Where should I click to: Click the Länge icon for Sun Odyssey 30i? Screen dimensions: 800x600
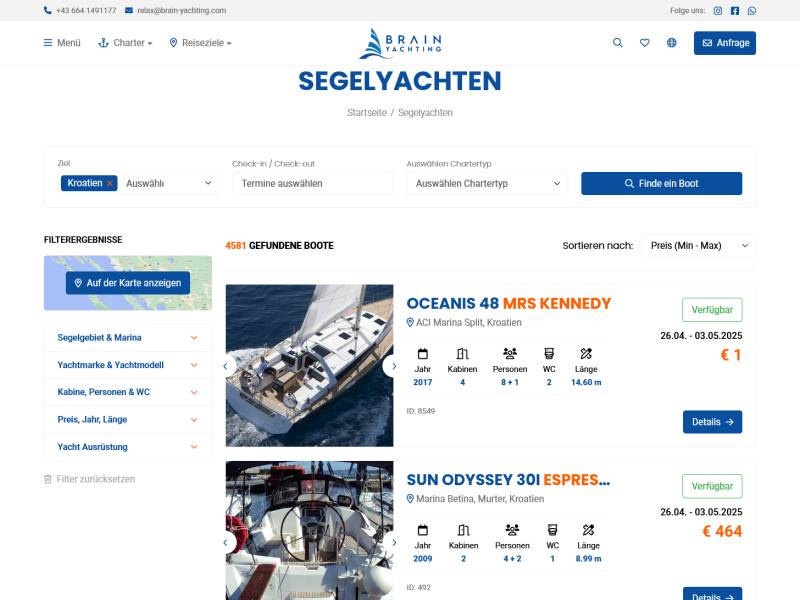pos(588,530)
